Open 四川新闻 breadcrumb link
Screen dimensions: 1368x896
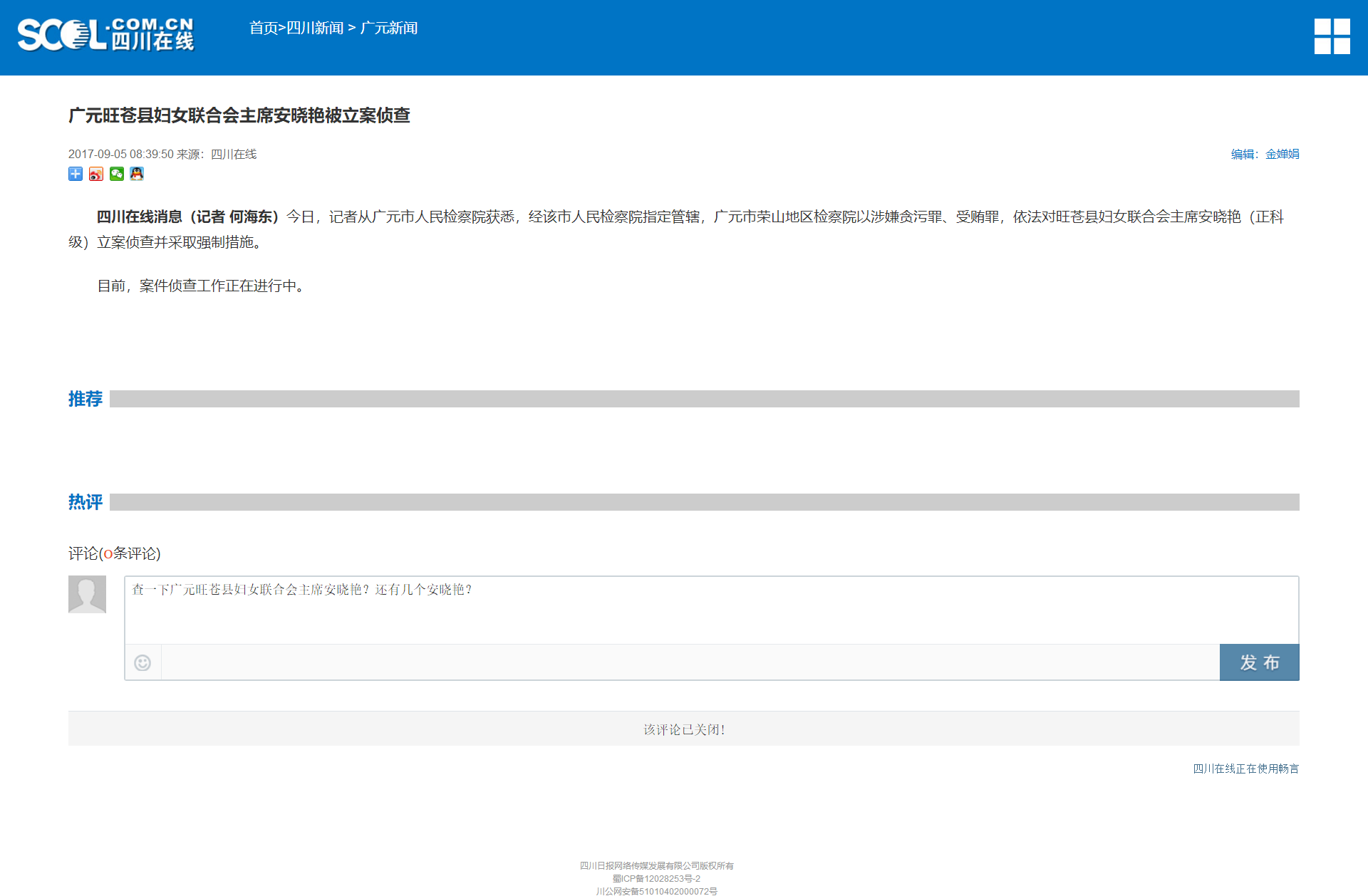[x=315, y=28]
